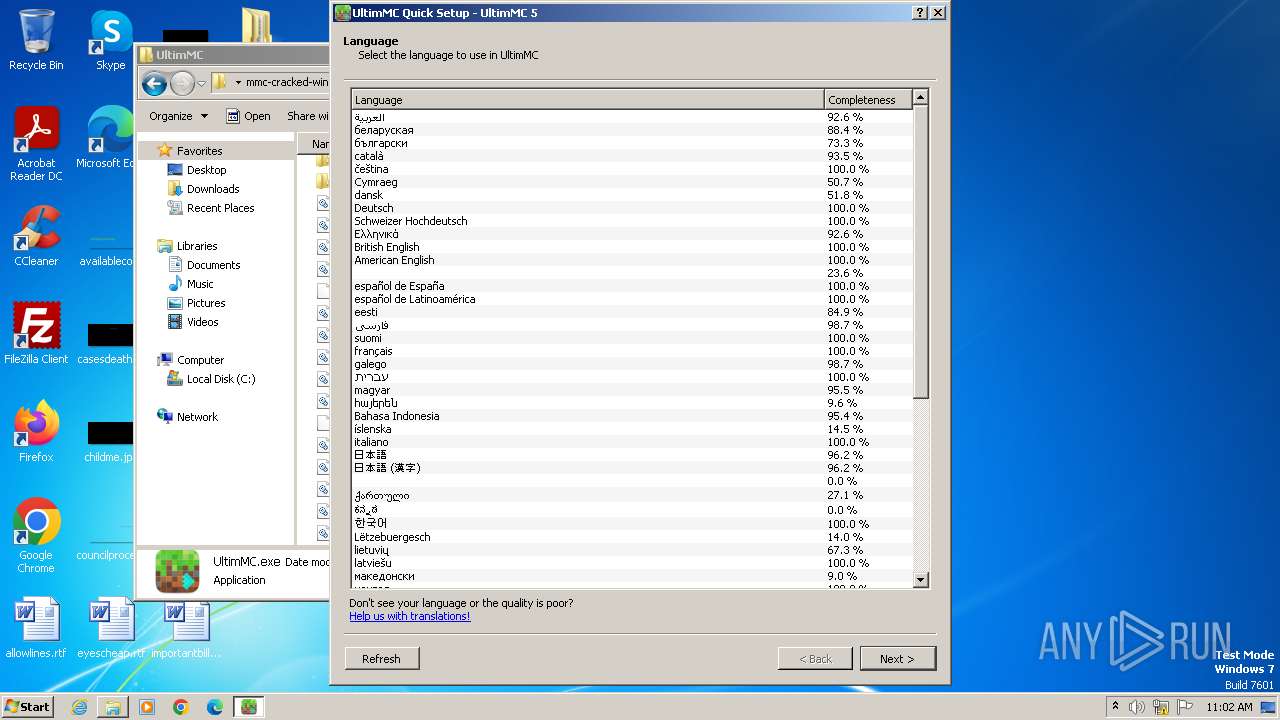
Task: Click the volume speaker tray icon
Action: point(1137,707)
